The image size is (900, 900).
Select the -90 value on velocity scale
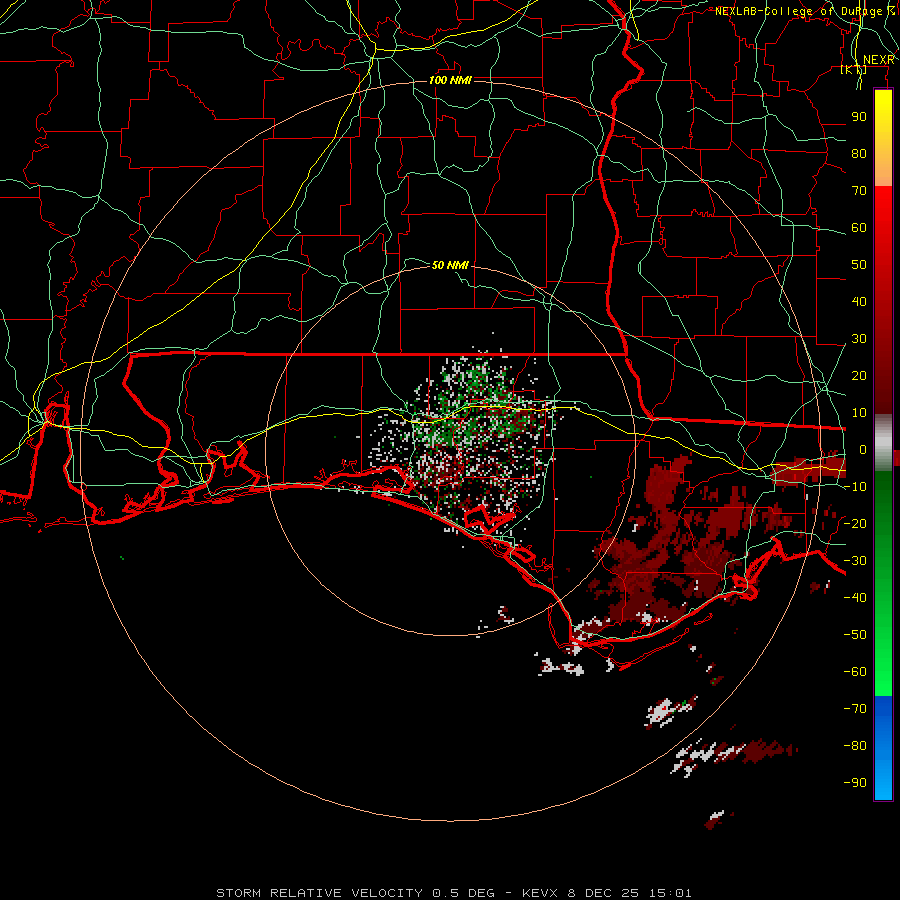point(855,783)
